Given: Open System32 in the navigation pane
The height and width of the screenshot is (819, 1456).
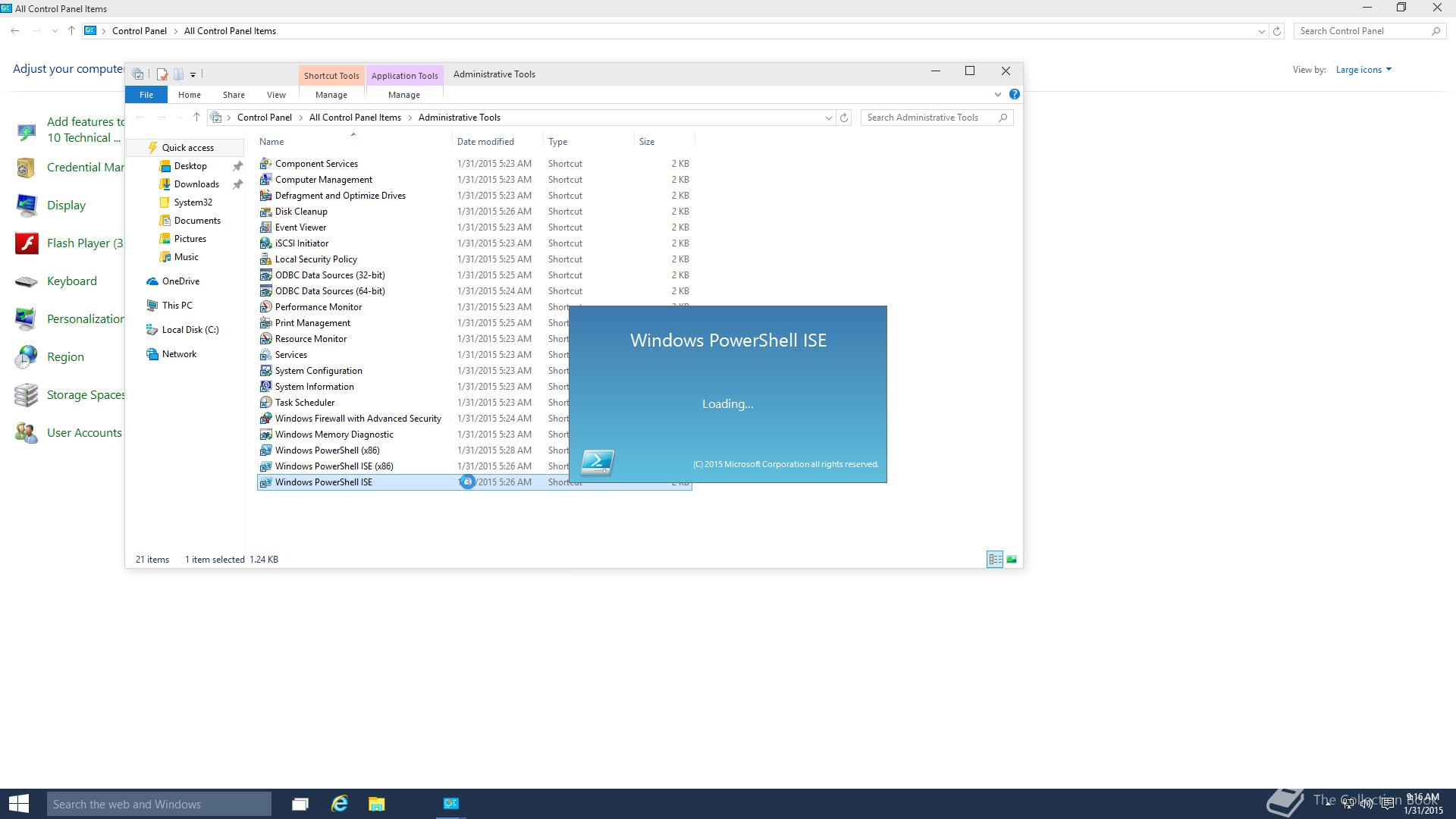Looking at the screenshot, I should coord(193,202).
